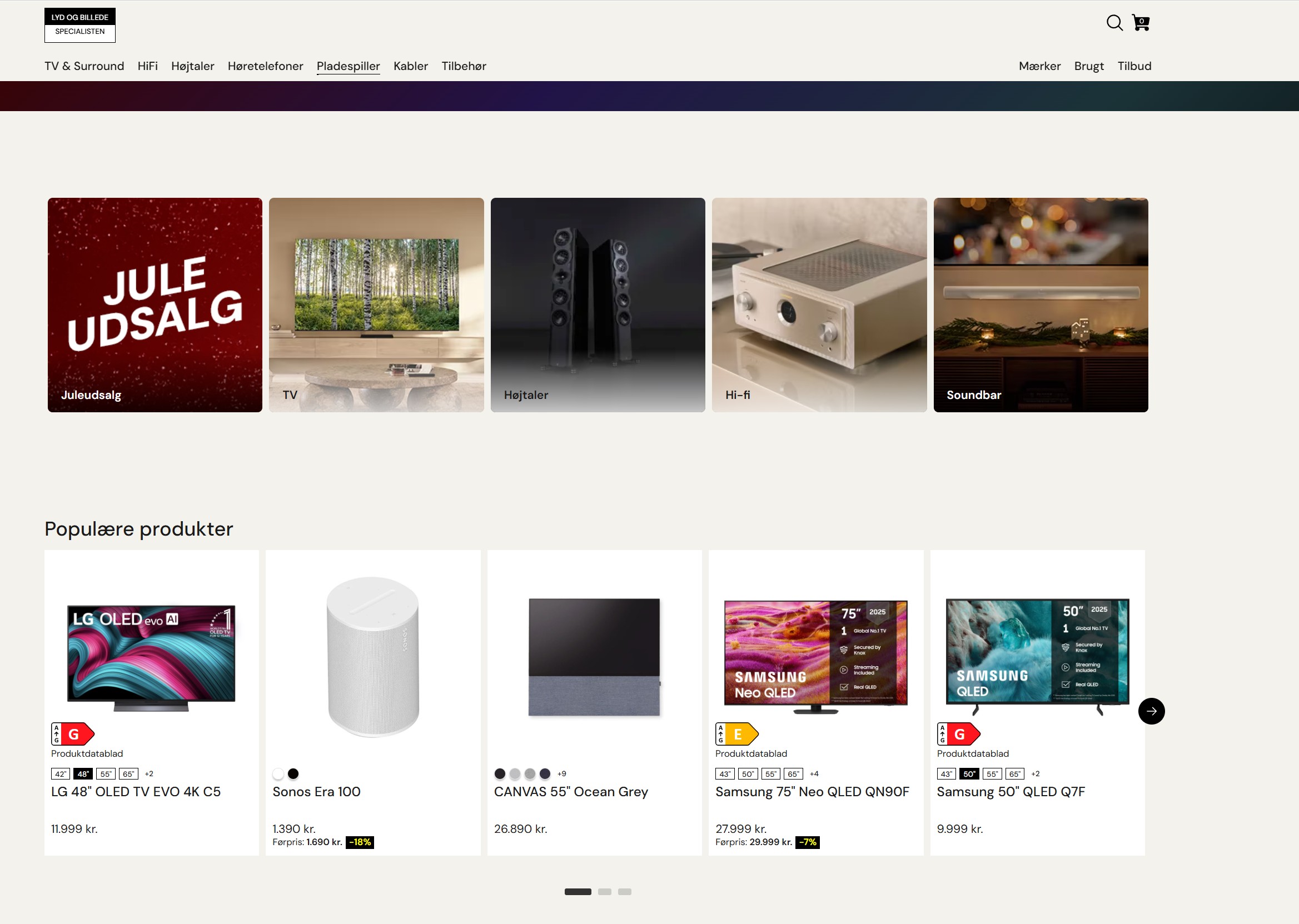Go to the Tilbud page

click(1134, 66)
